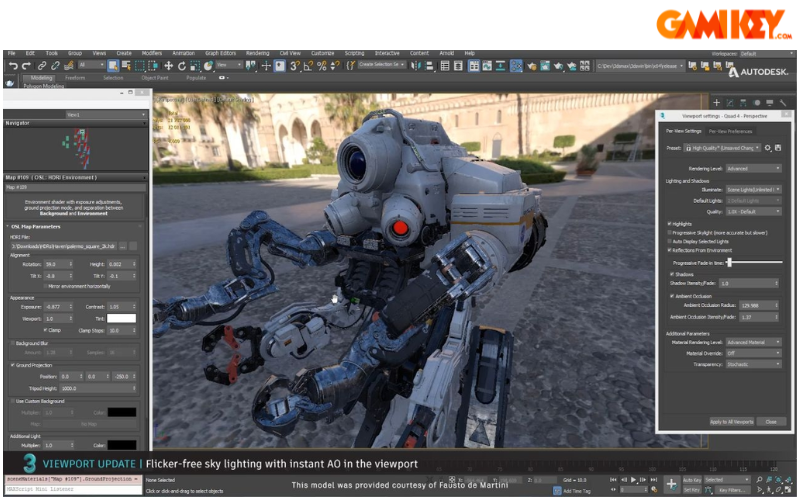This screenshot has width=800, height=500.
Task: Click the Render Setup teapot icon
Action: point(532,66)
